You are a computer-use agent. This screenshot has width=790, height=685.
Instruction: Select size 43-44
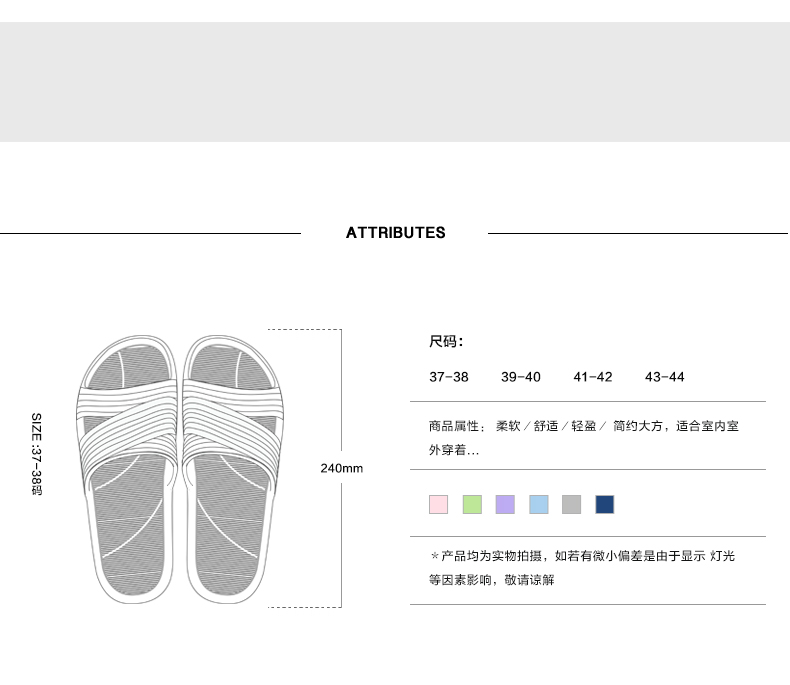point(665,377)
